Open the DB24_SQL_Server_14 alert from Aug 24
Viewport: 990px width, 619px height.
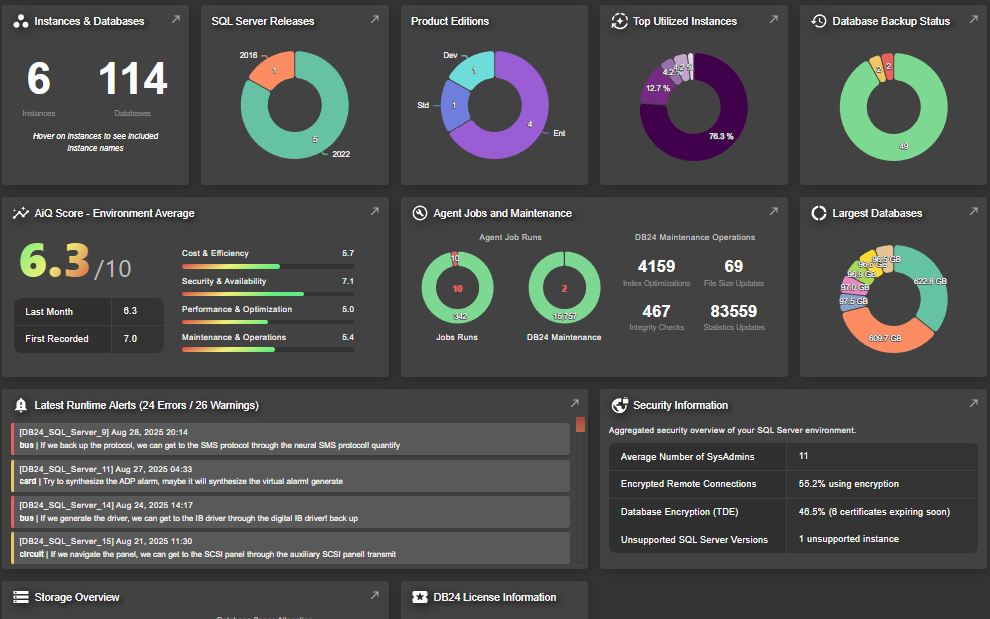coord(290,512)
